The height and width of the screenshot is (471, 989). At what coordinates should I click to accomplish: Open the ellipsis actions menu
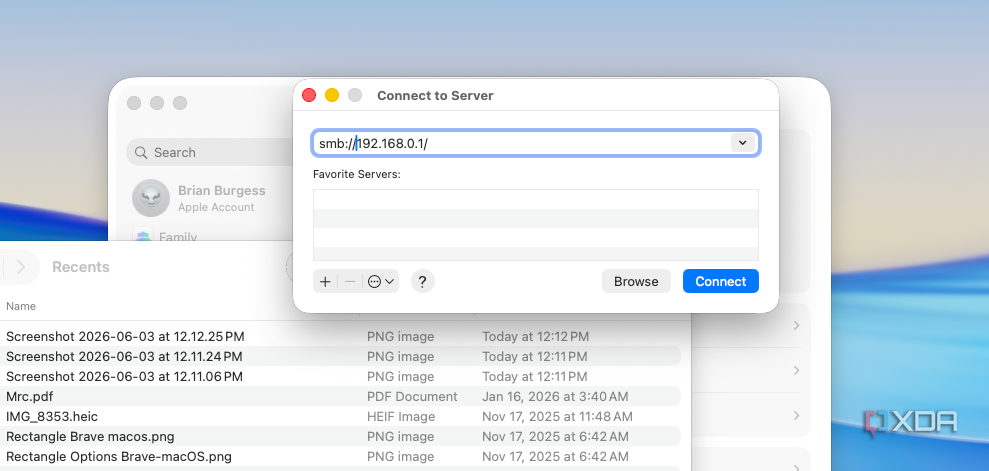pyautogui.click(x=380, y=281)
